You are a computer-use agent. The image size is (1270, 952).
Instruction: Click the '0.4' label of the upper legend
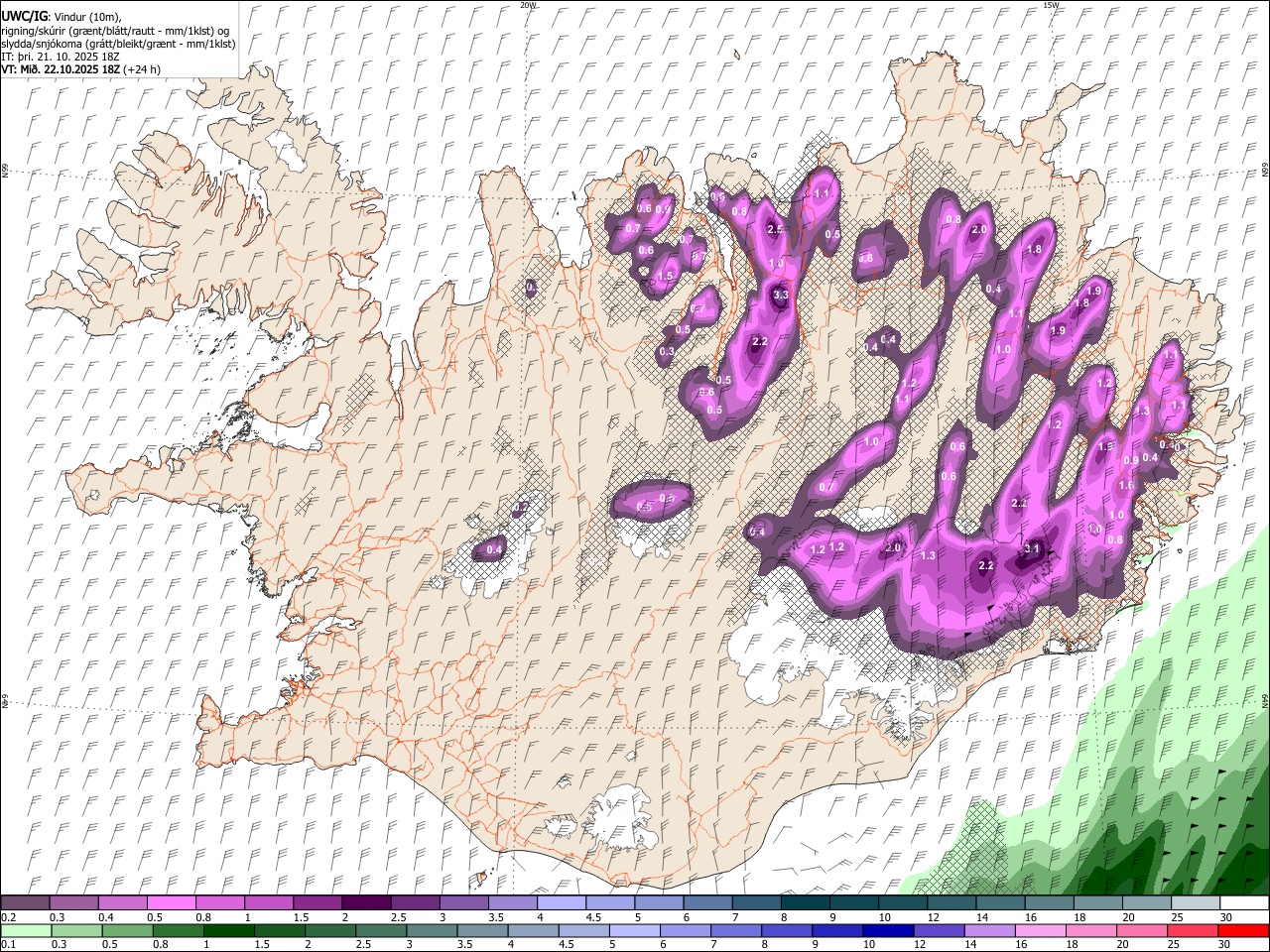(106, 917)
